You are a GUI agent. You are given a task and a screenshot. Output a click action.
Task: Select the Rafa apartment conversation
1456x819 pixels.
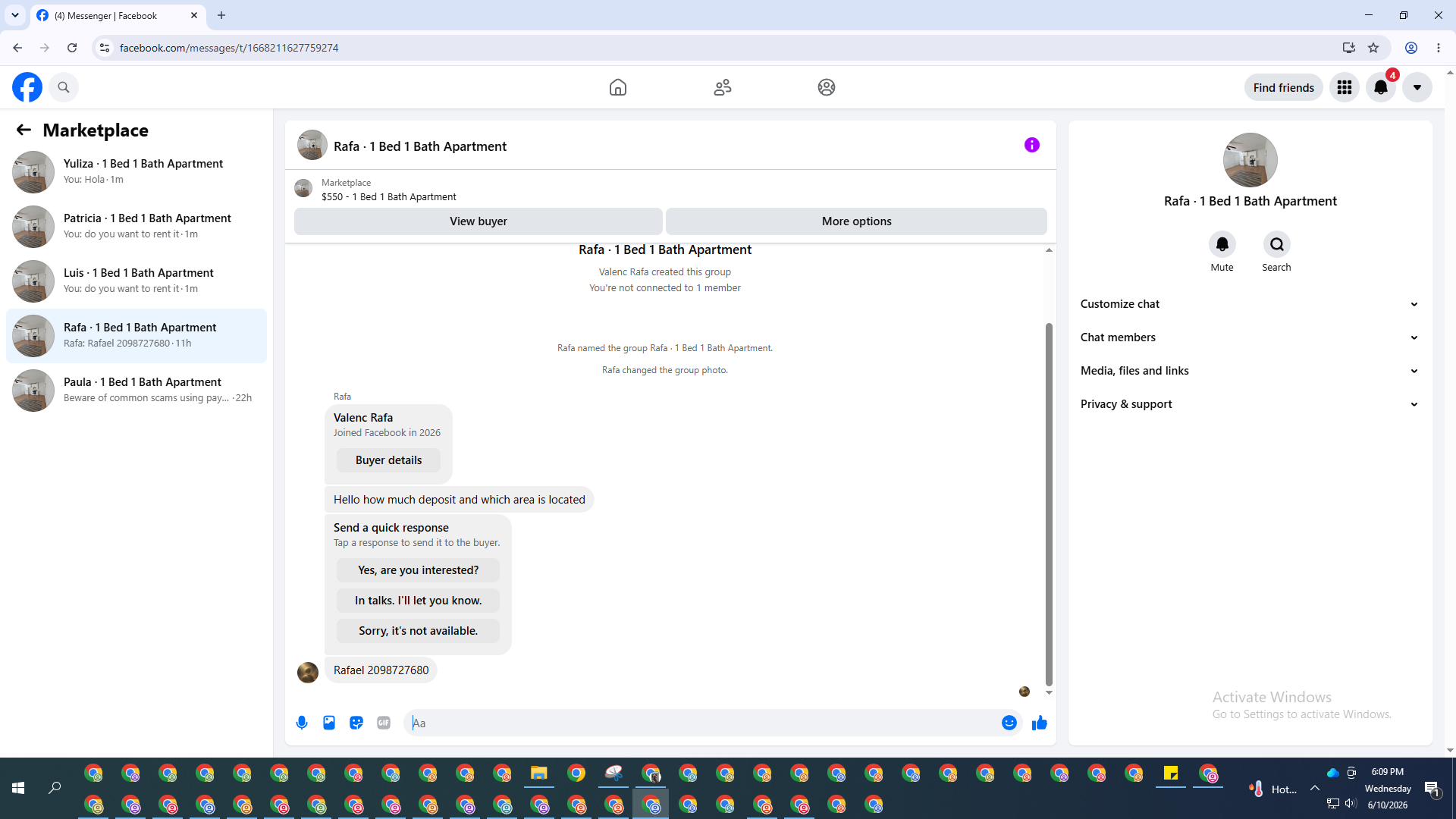[x=136, y=335]
